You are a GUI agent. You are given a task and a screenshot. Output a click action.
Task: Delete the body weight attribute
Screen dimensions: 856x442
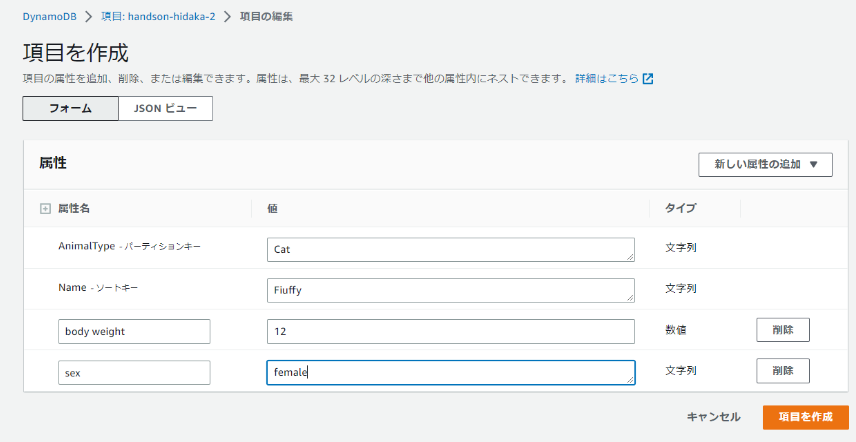(x=783, y=330)
